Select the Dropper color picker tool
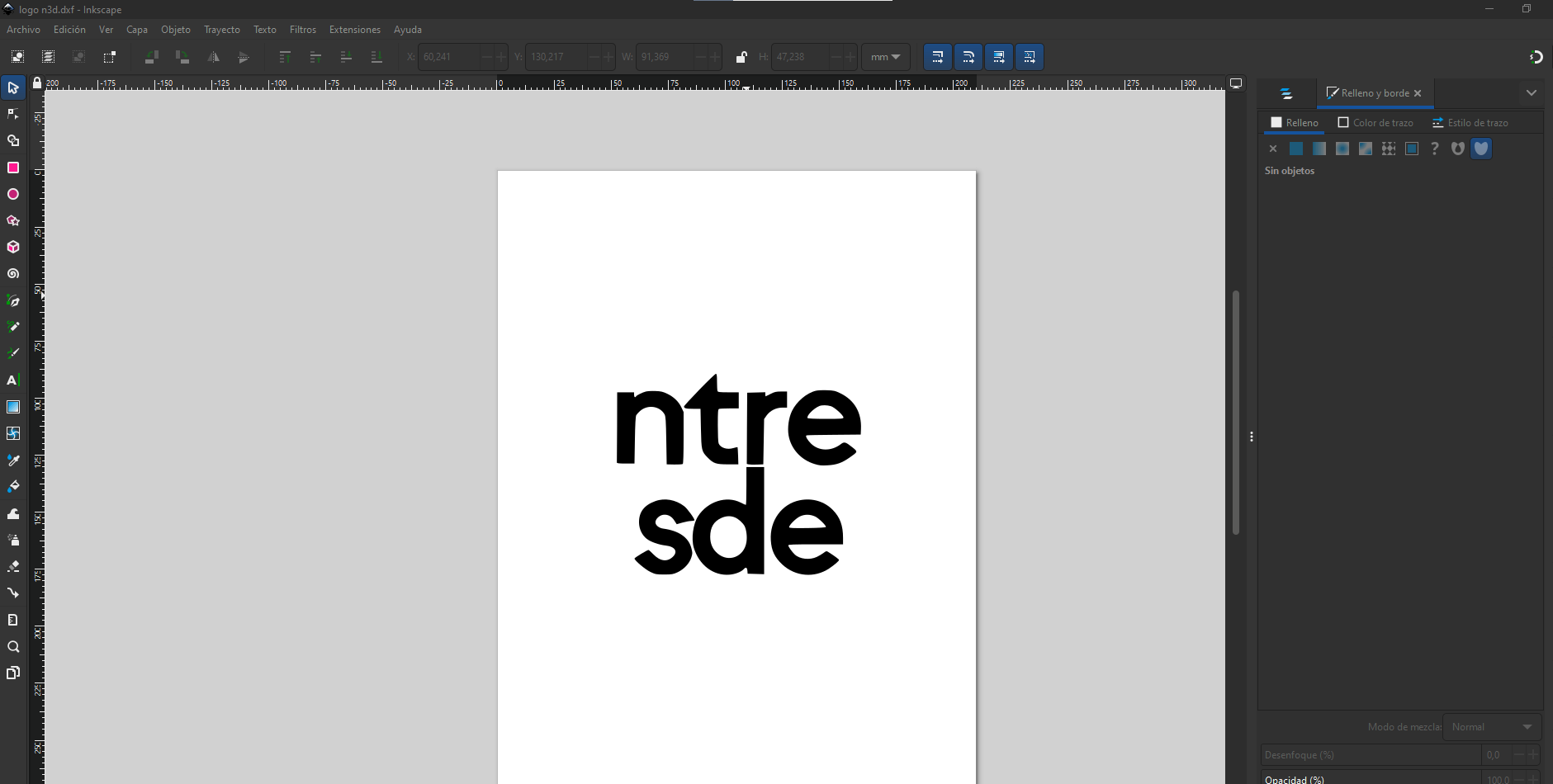 point(13,460)
